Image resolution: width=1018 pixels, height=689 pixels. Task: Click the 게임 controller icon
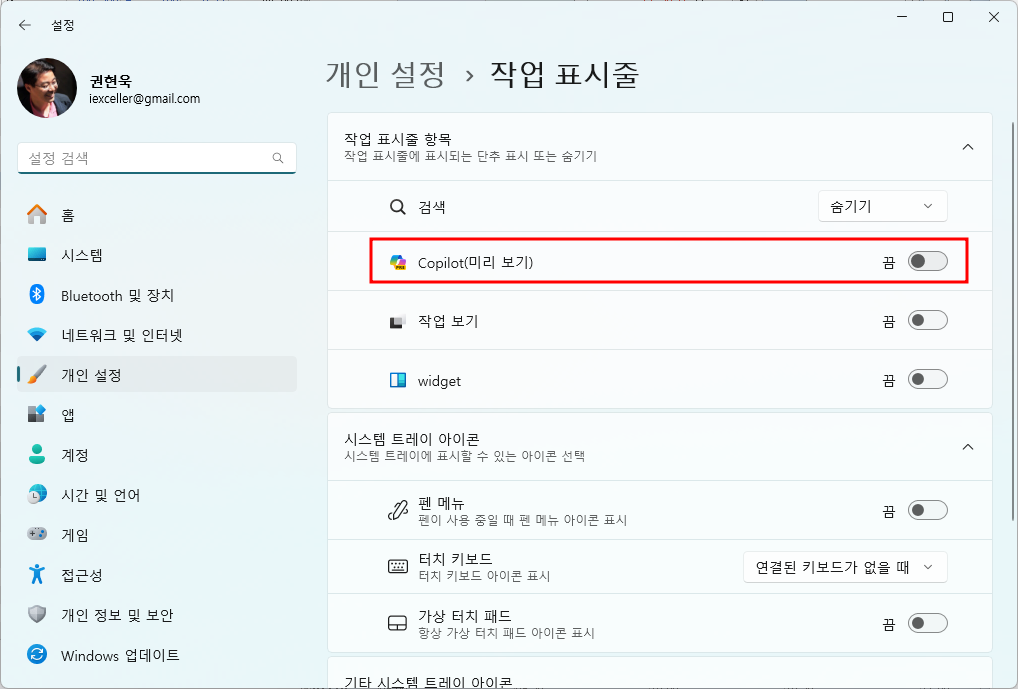37,534
